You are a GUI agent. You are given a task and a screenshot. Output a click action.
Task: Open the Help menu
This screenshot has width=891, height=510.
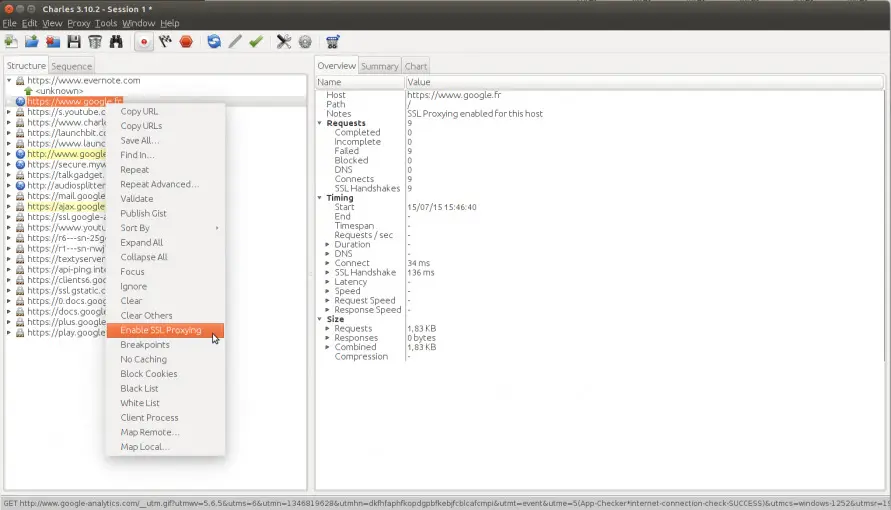[169, 23]
